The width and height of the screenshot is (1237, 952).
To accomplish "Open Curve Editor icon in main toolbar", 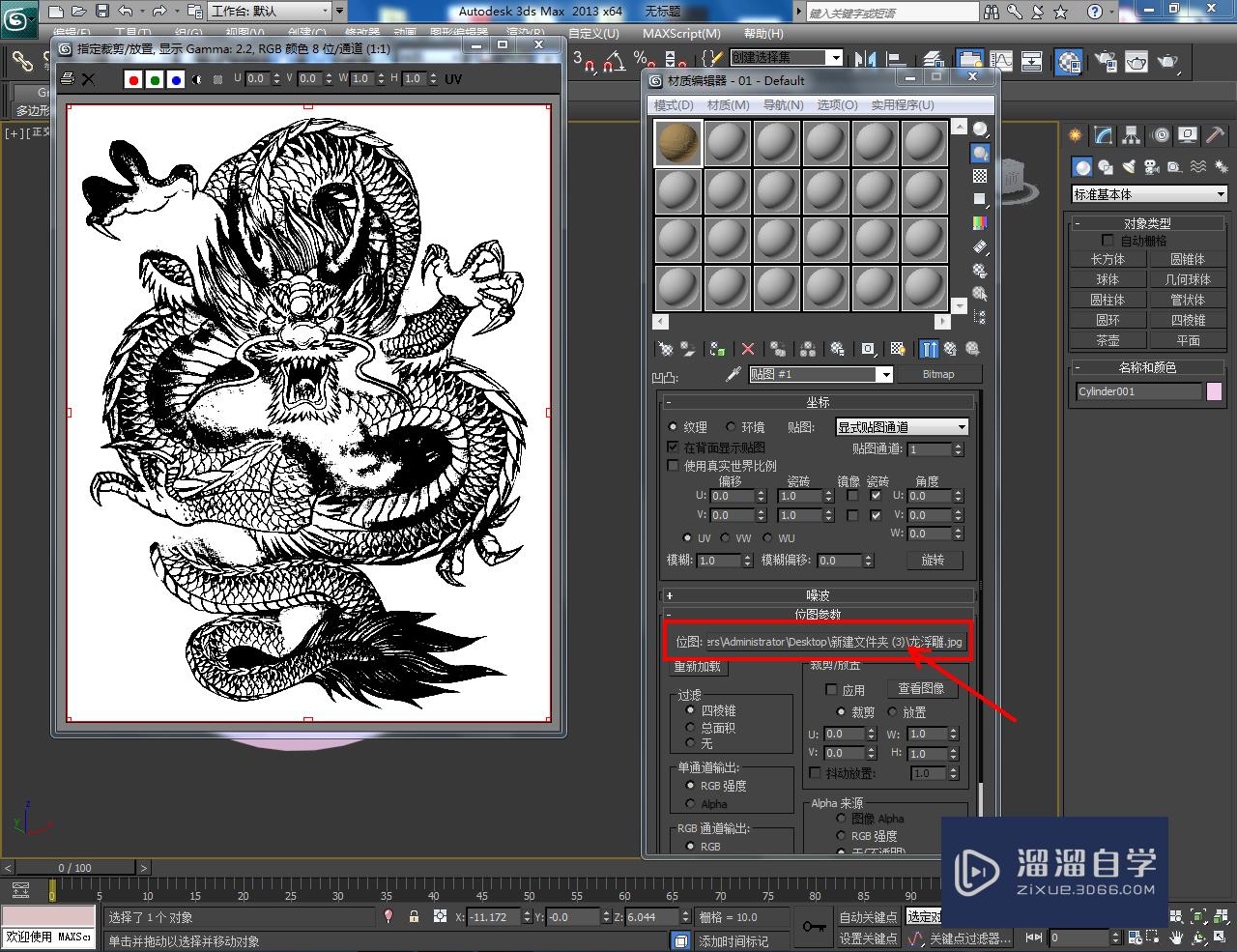I will point(1001,61).
